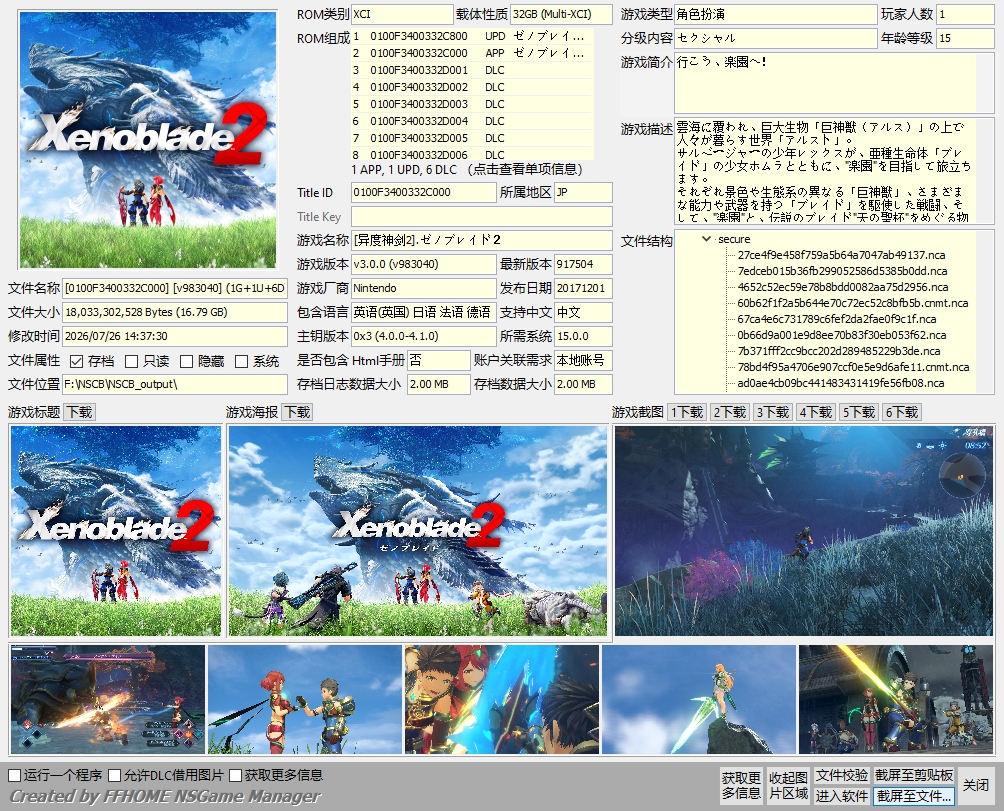Click the Title ID field 0100F3400332C000

point(424,193)
